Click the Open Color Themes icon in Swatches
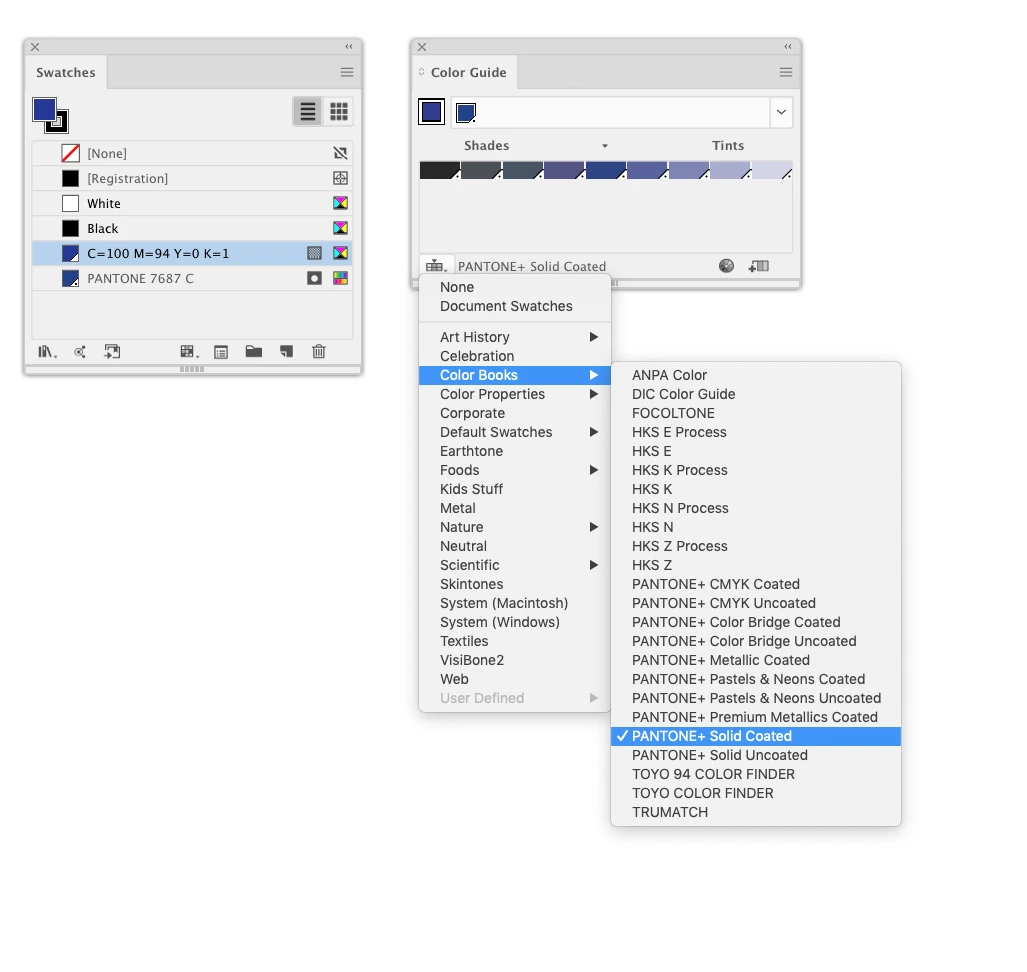Viewport: 1027px width, 972px height. point(80,352)
